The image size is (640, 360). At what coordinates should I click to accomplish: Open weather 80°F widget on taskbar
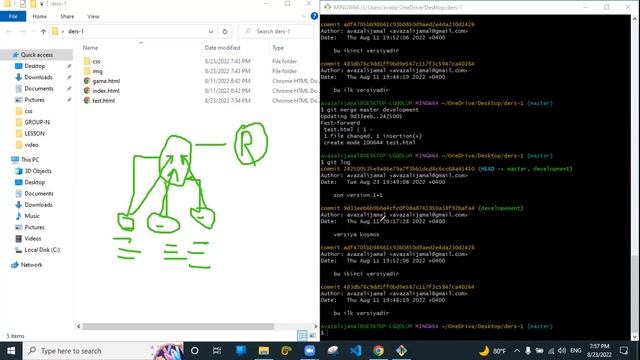tap(492, 351)
